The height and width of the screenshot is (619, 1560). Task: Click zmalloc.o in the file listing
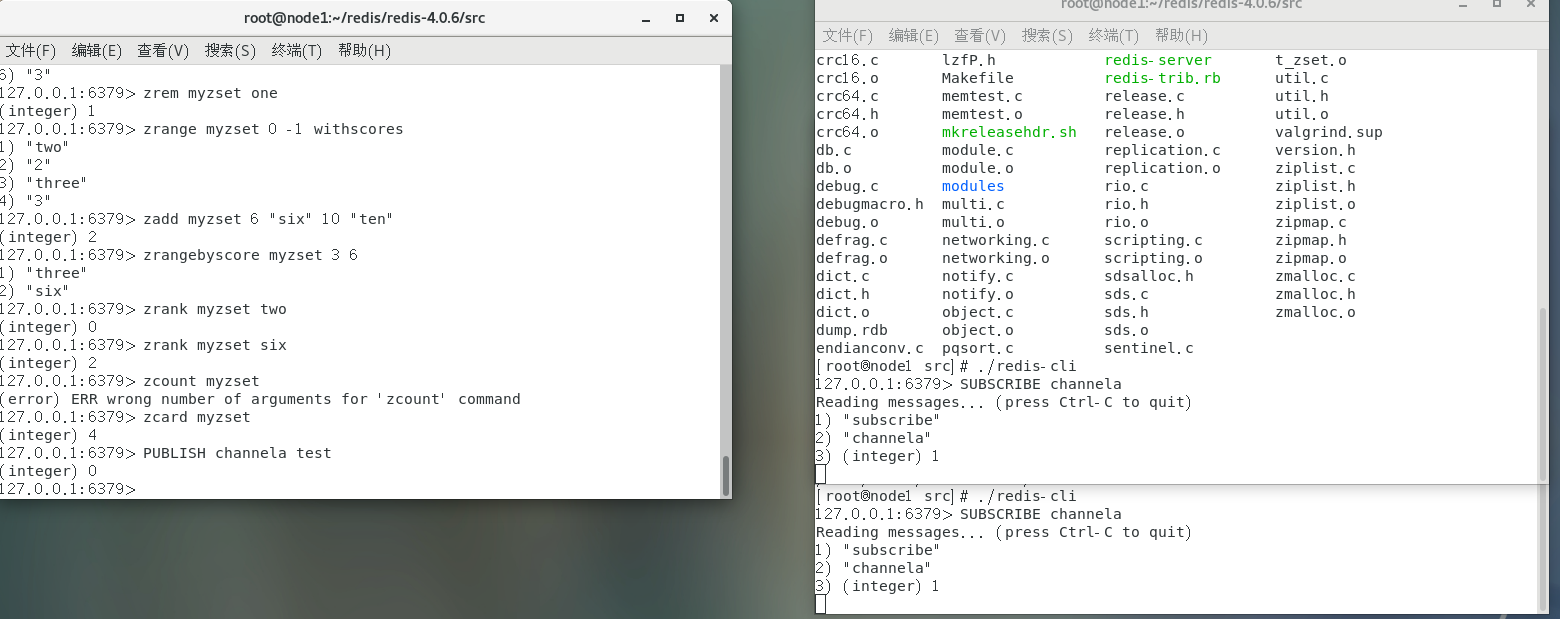pyautogui.click(x=1315, y=312)
